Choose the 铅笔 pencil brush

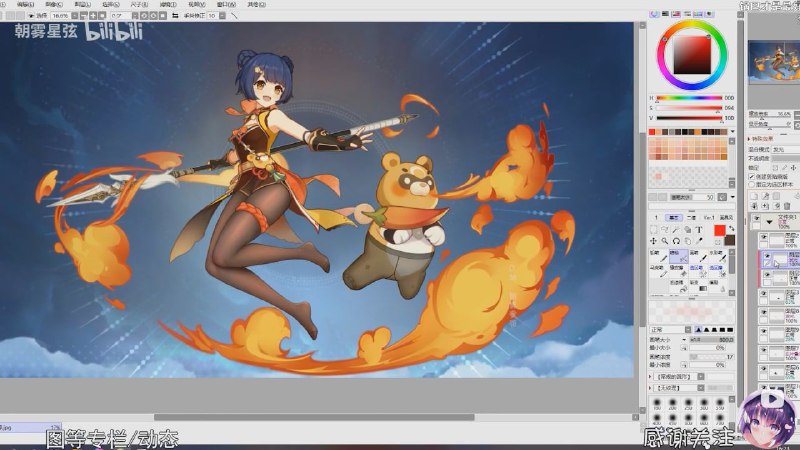[658, 256]
